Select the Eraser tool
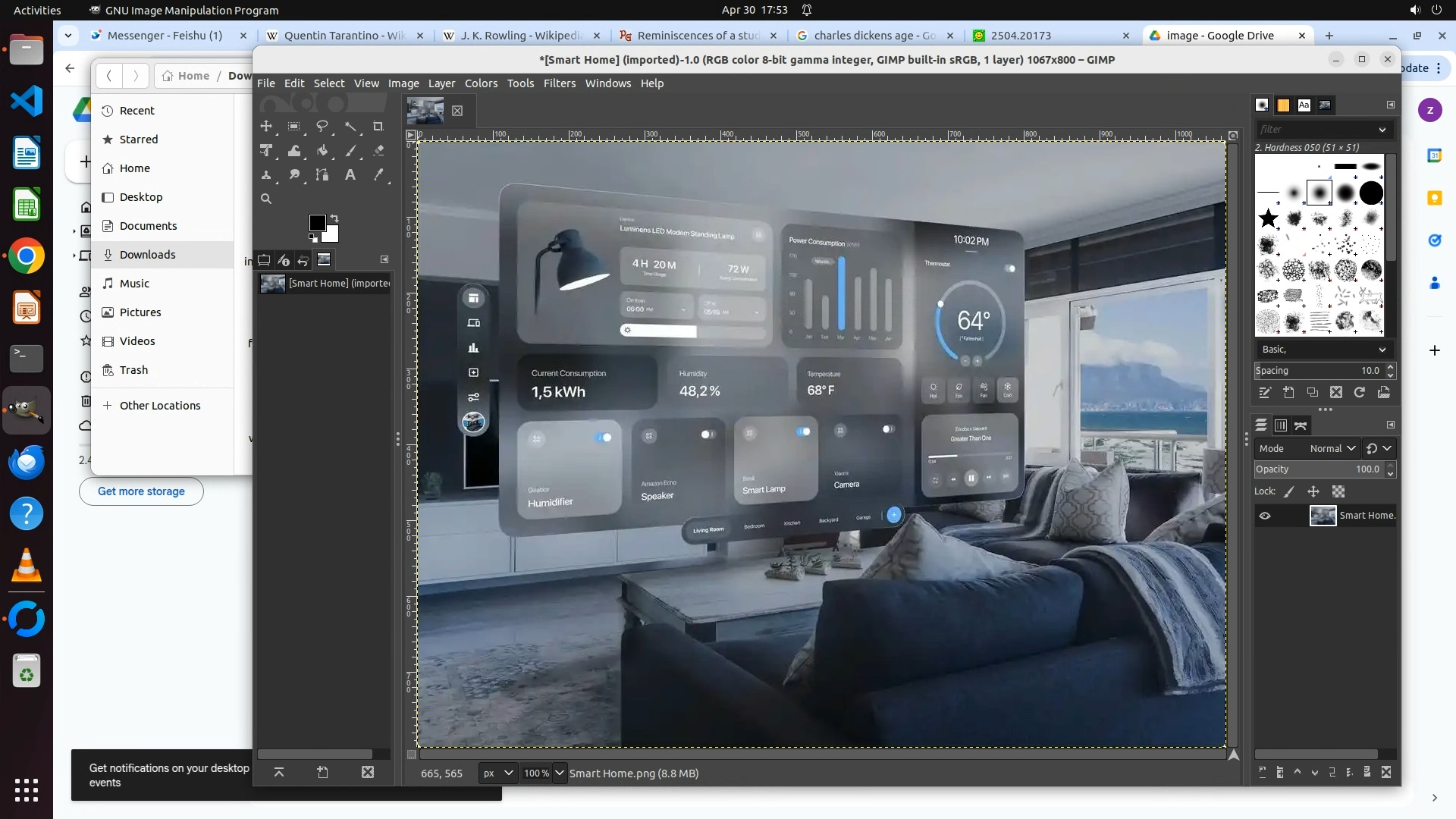The image size is (1456, 819). (378, 151)
